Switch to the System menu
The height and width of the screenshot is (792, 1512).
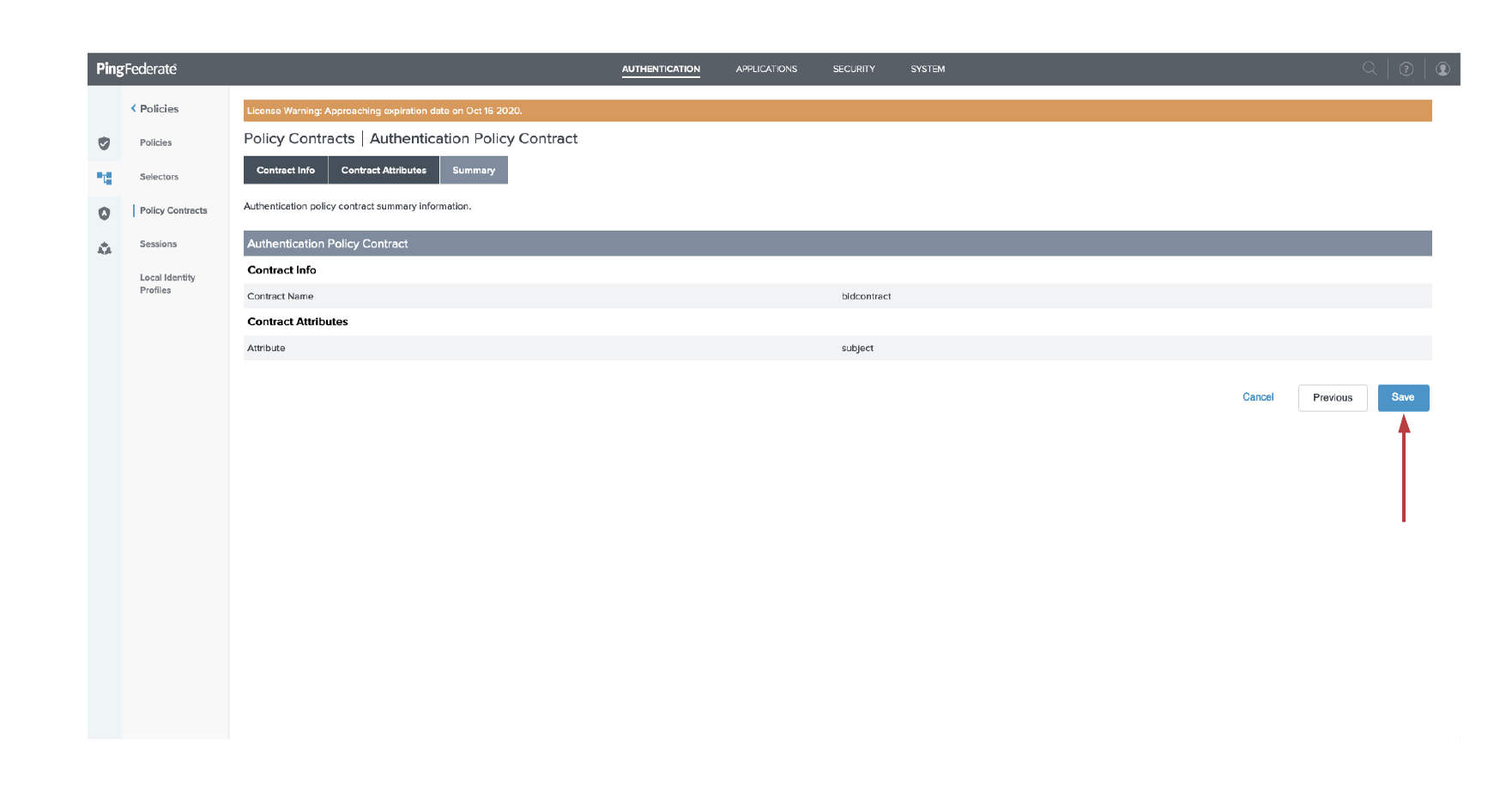tap(928, 70)
